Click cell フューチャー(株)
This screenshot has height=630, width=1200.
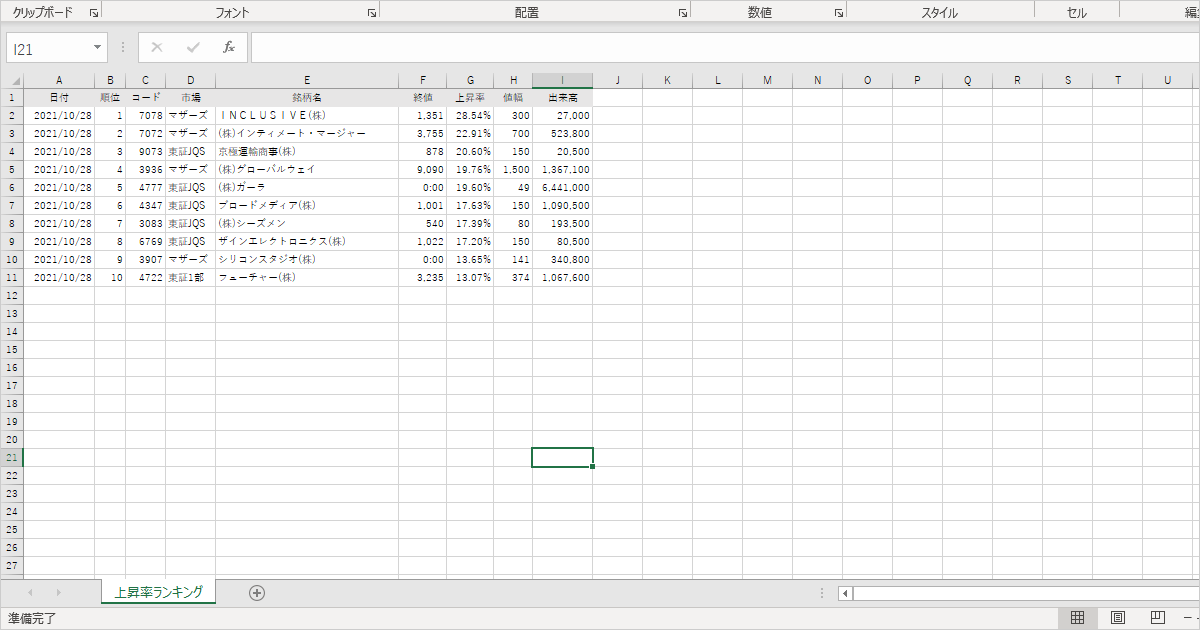(x=307, y=278)
